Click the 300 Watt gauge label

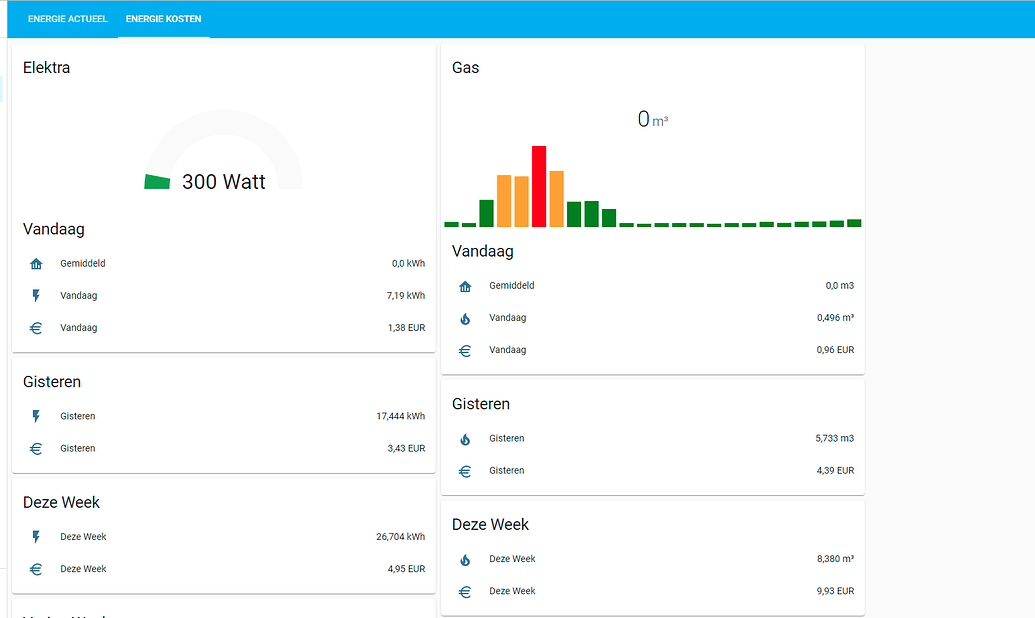(223, 182)
